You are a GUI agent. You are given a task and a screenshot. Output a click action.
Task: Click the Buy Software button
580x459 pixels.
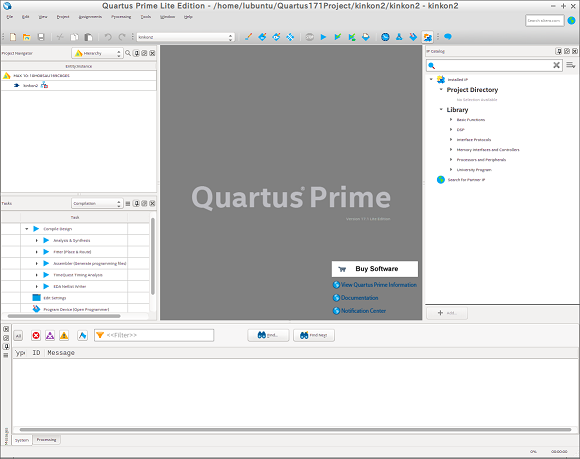point(375,269)
